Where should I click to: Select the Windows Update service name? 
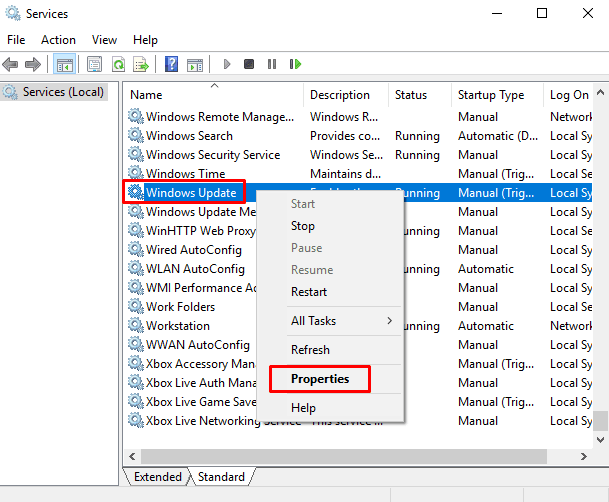click(191, 192)
